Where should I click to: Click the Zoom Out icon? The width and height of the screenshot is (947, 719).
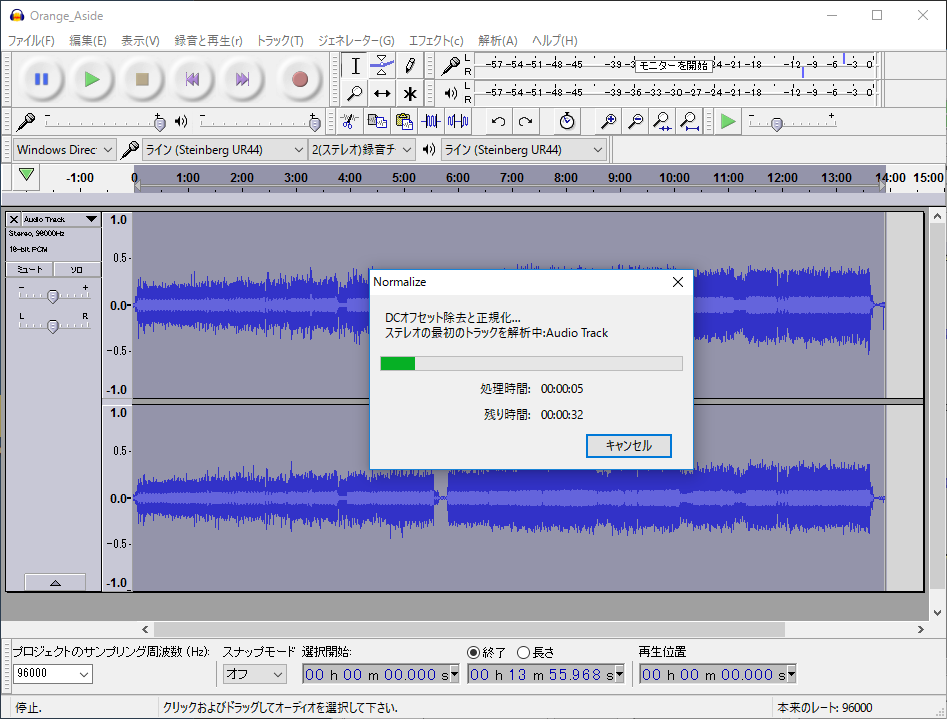pyautogui.click(x=635, y=121)
